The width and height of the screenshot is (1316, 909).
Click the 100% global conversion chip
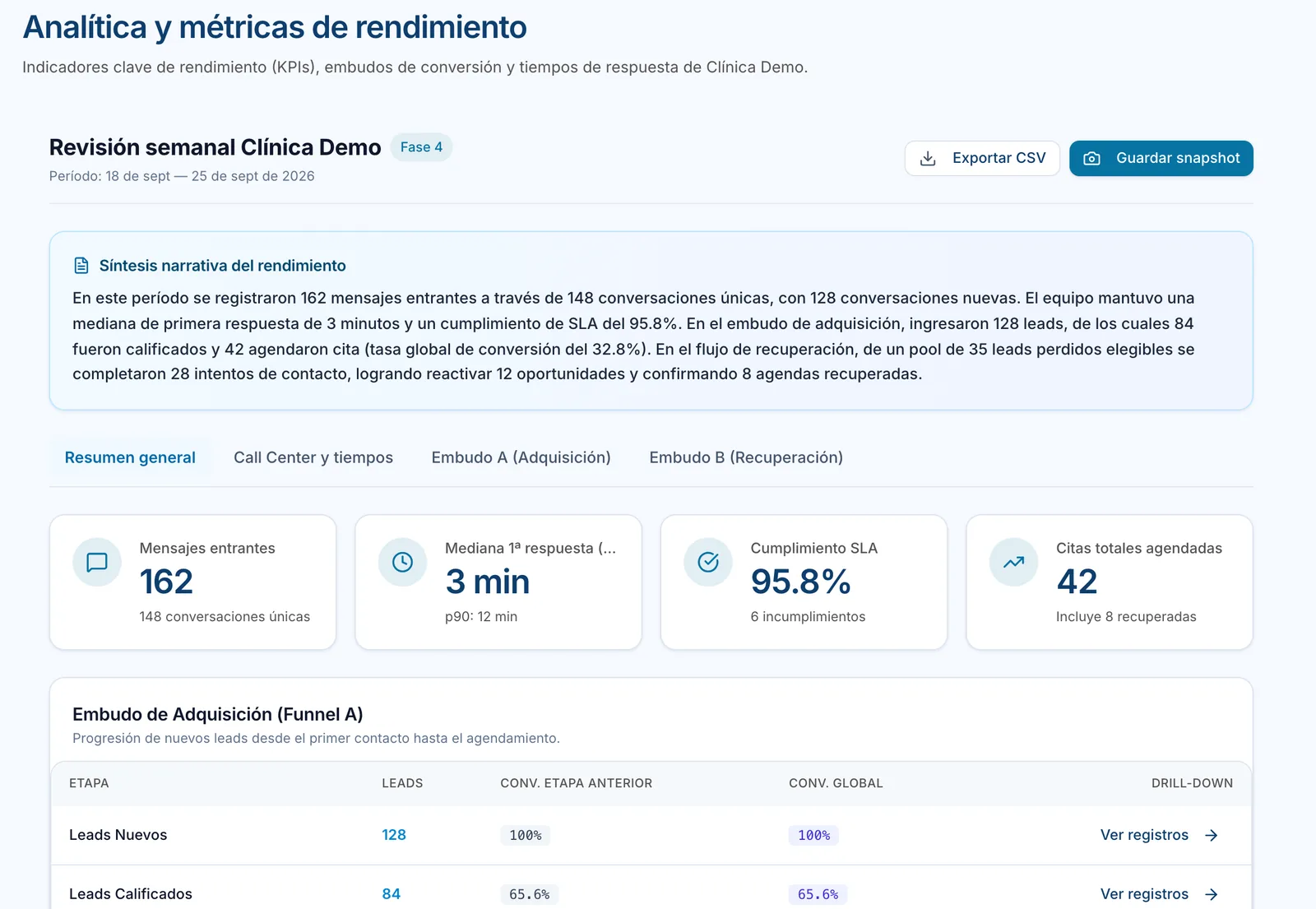(813, 835)
